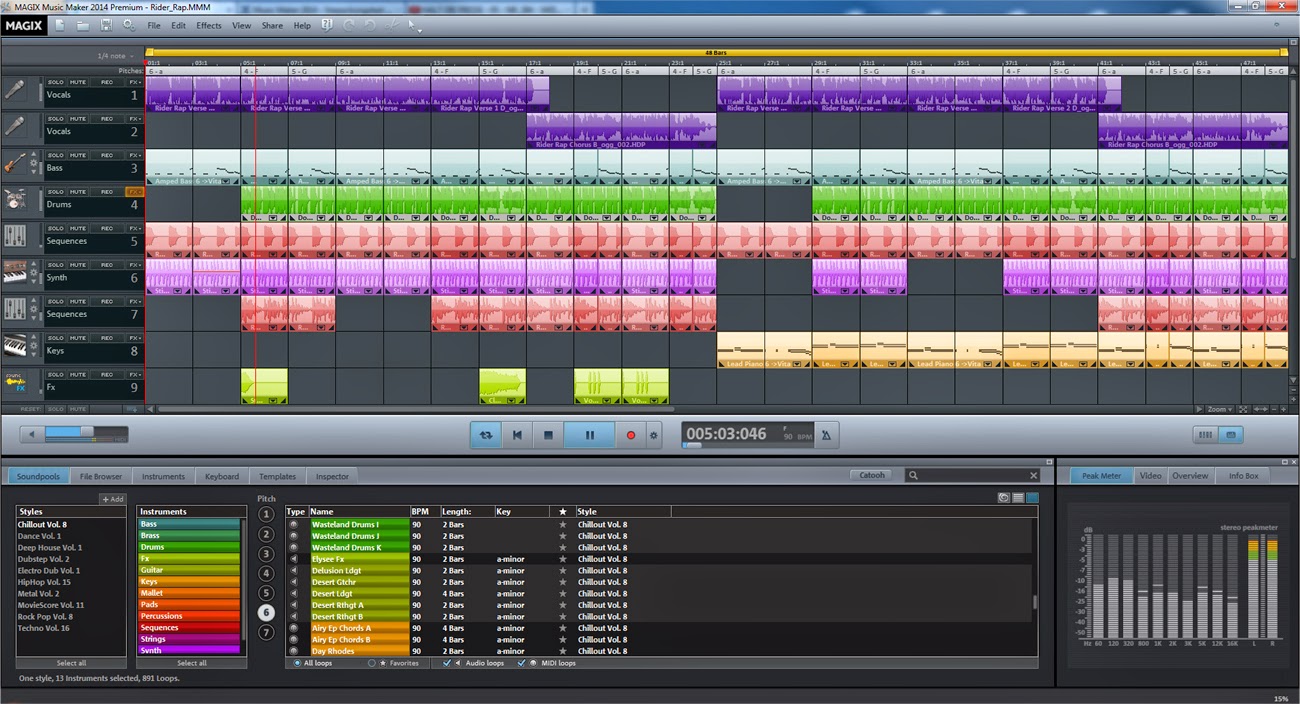
Task: Click the search magnifier icon in the search box
Action: pos(915,476)
